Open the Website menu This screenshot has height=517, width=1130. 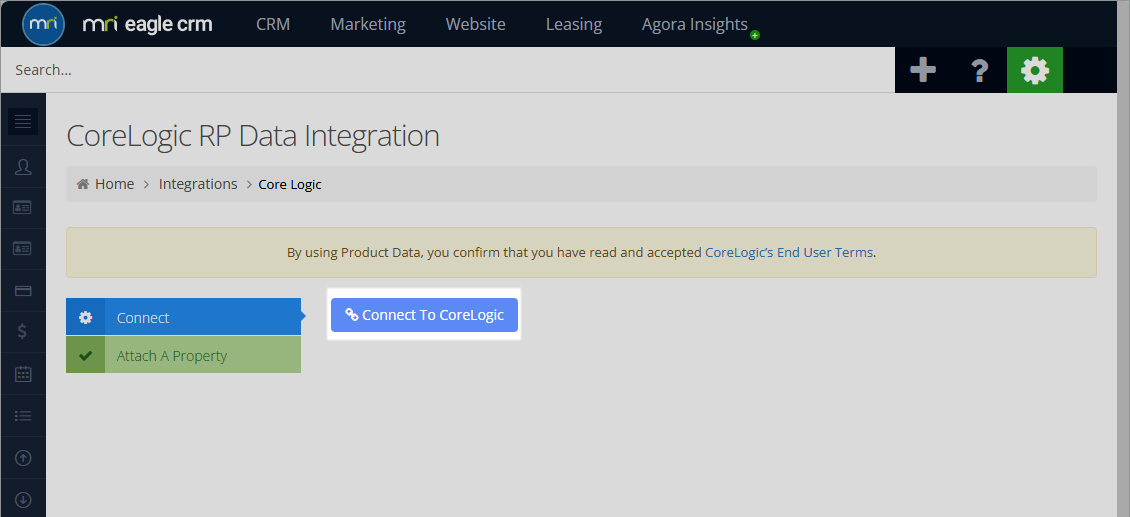click(x=476, y=24)
